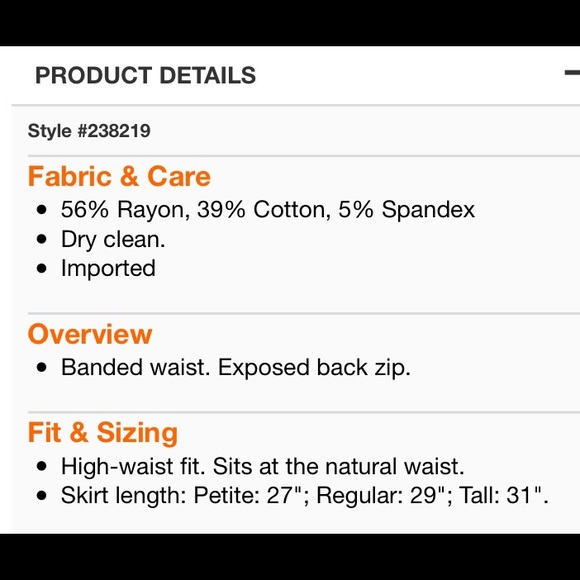This screenshot has height=580, width=580.
Task: Click the Skirt length measurements line
Action: pyautogui.click(x=304, y=495)
